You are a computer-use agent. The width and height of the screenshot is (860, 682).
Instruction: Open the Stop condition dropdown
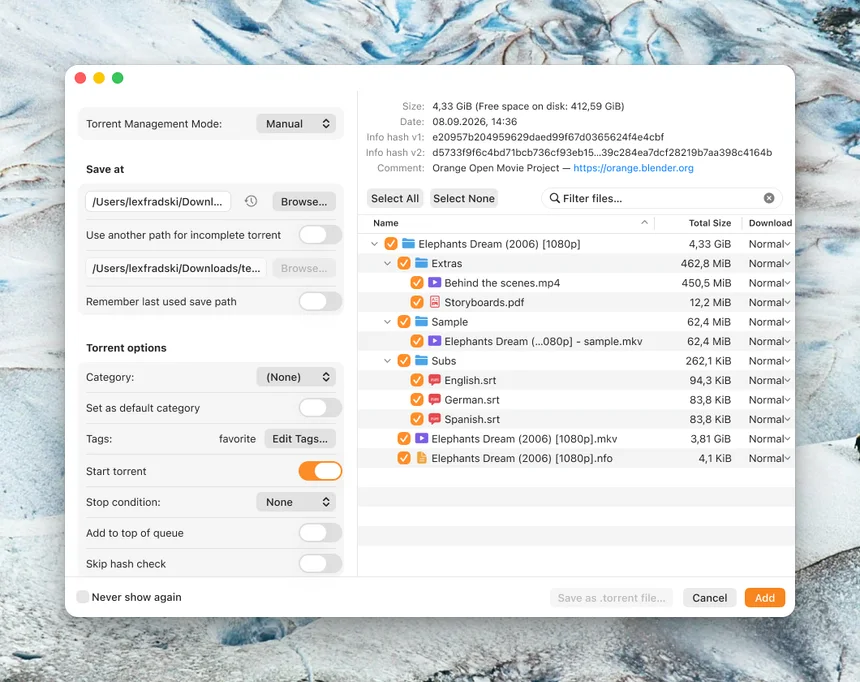pyautogui.click(x=297, y=502)
